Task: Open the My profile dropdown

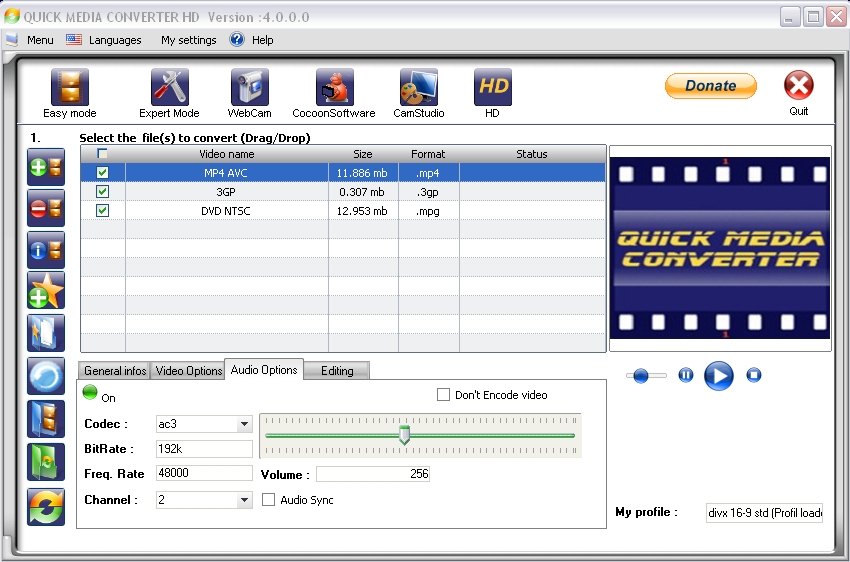Action: 764,513
